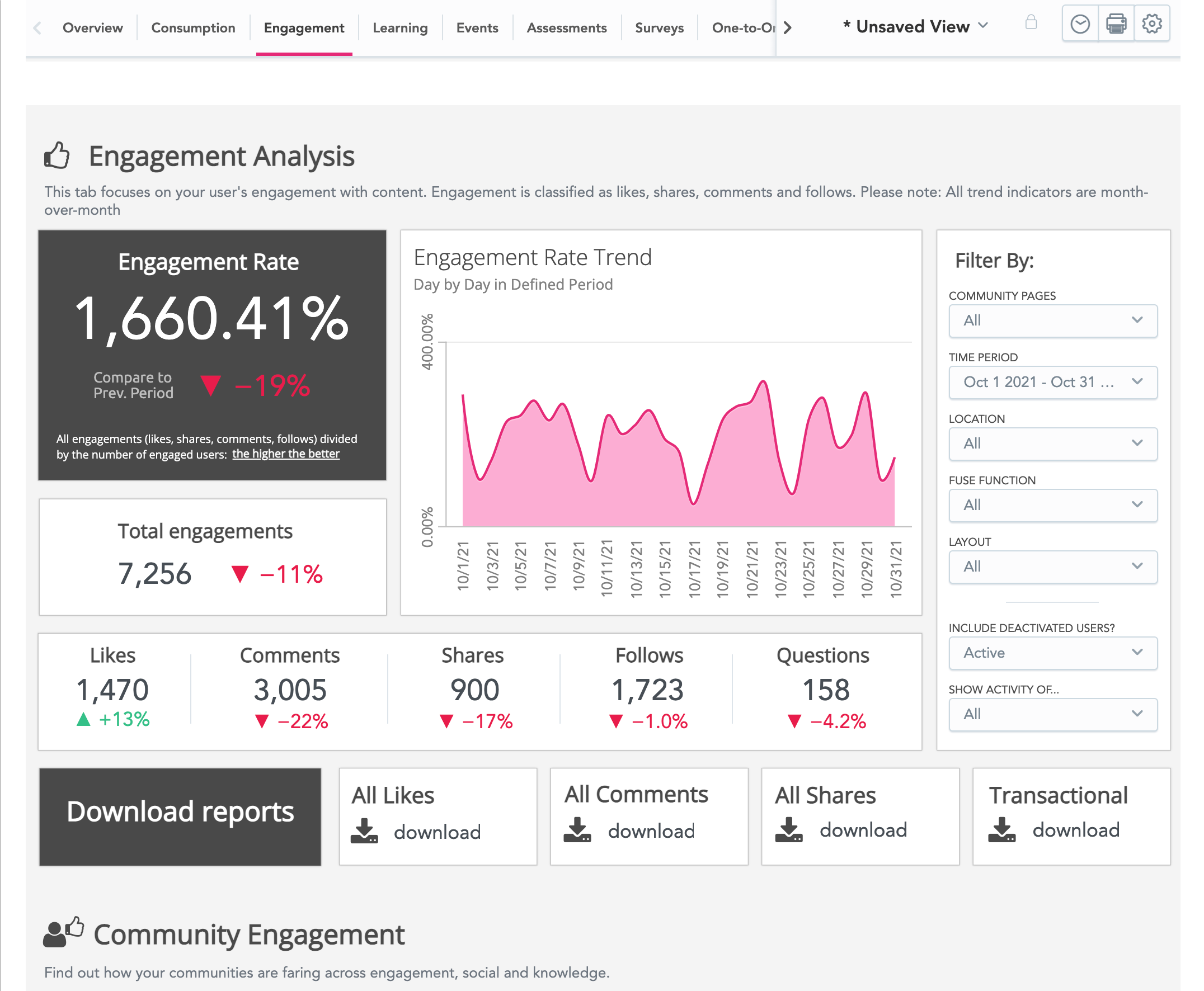Switch to the Consumption tab
Screen dimensions: 1204x991
193,28
